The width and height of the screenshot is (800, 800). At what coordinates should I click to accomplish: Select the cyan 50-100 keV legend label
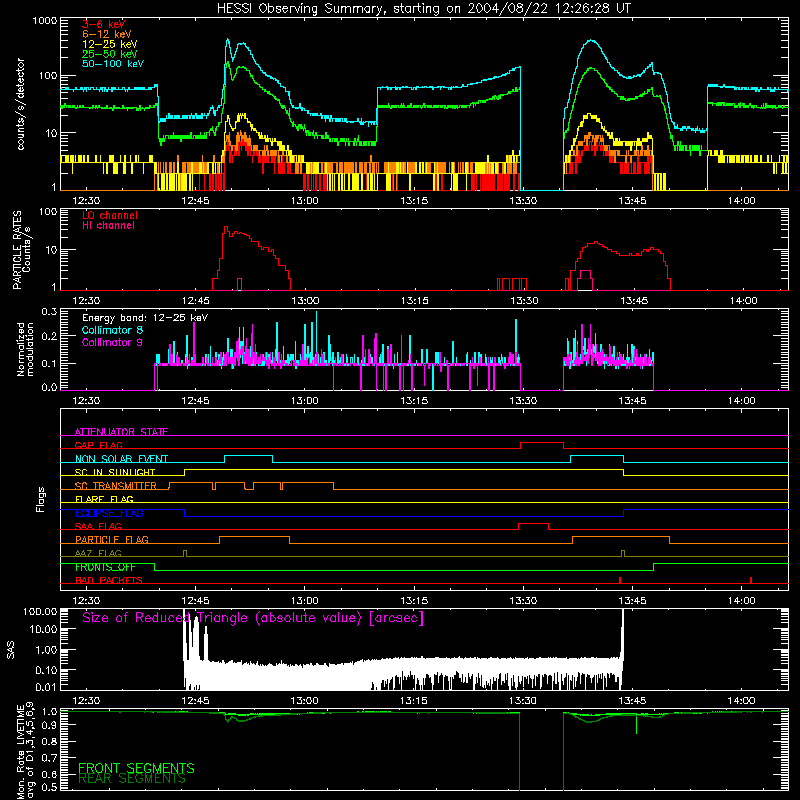point(113,64)
